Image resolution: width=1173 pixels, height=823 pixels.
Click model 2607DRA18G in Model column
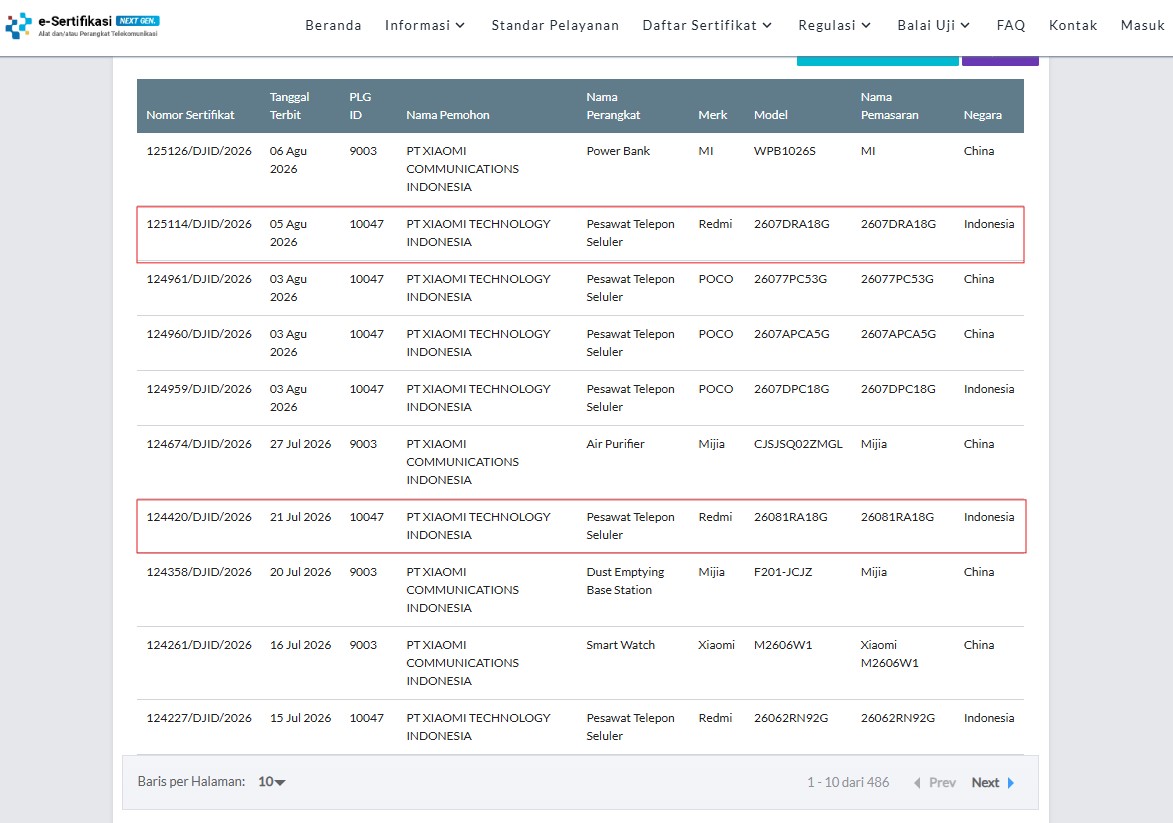[791, 224]
